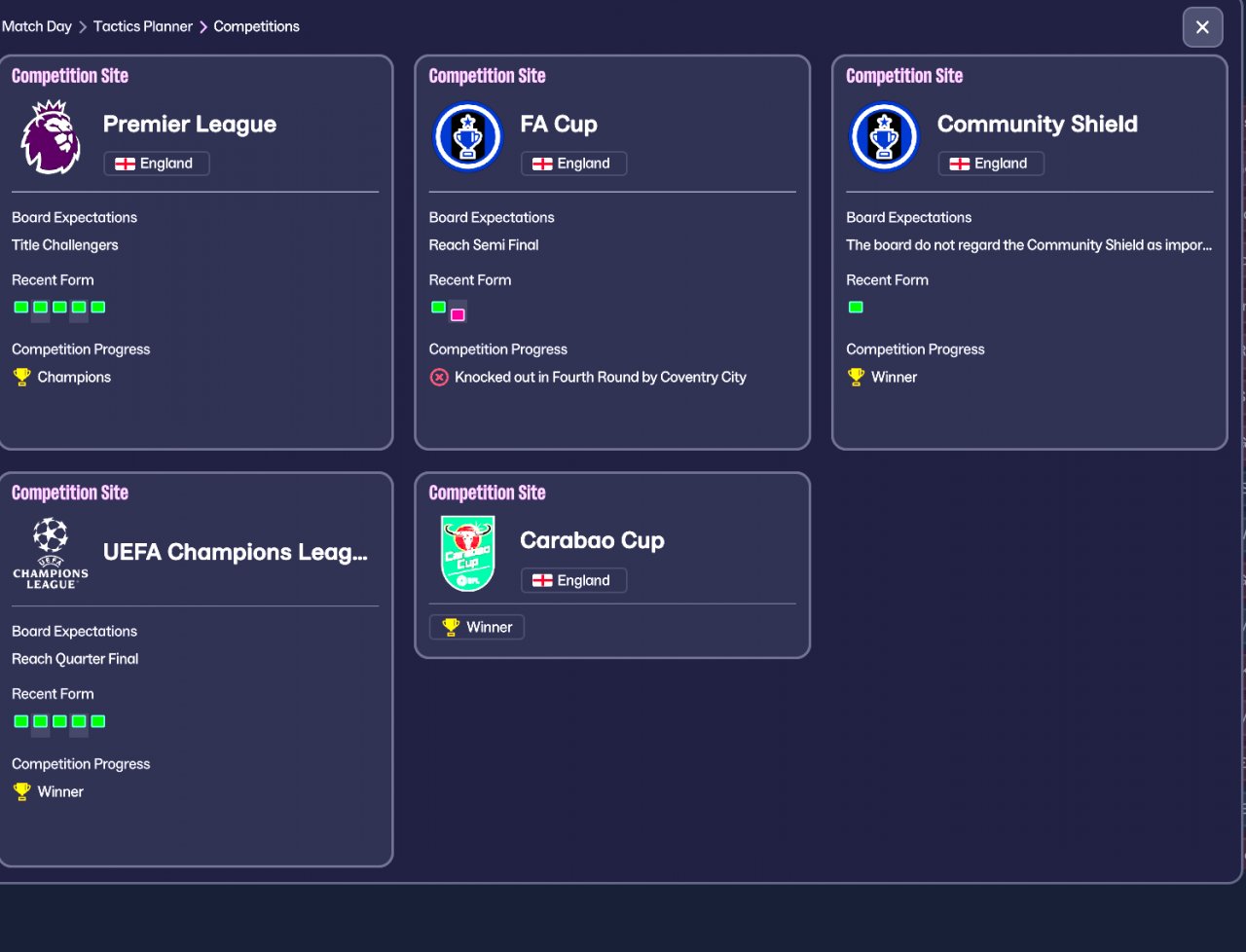Click the Community Shield trophy badge
The height and width of the screenshot is (952, 1246).
click(884, 137)
